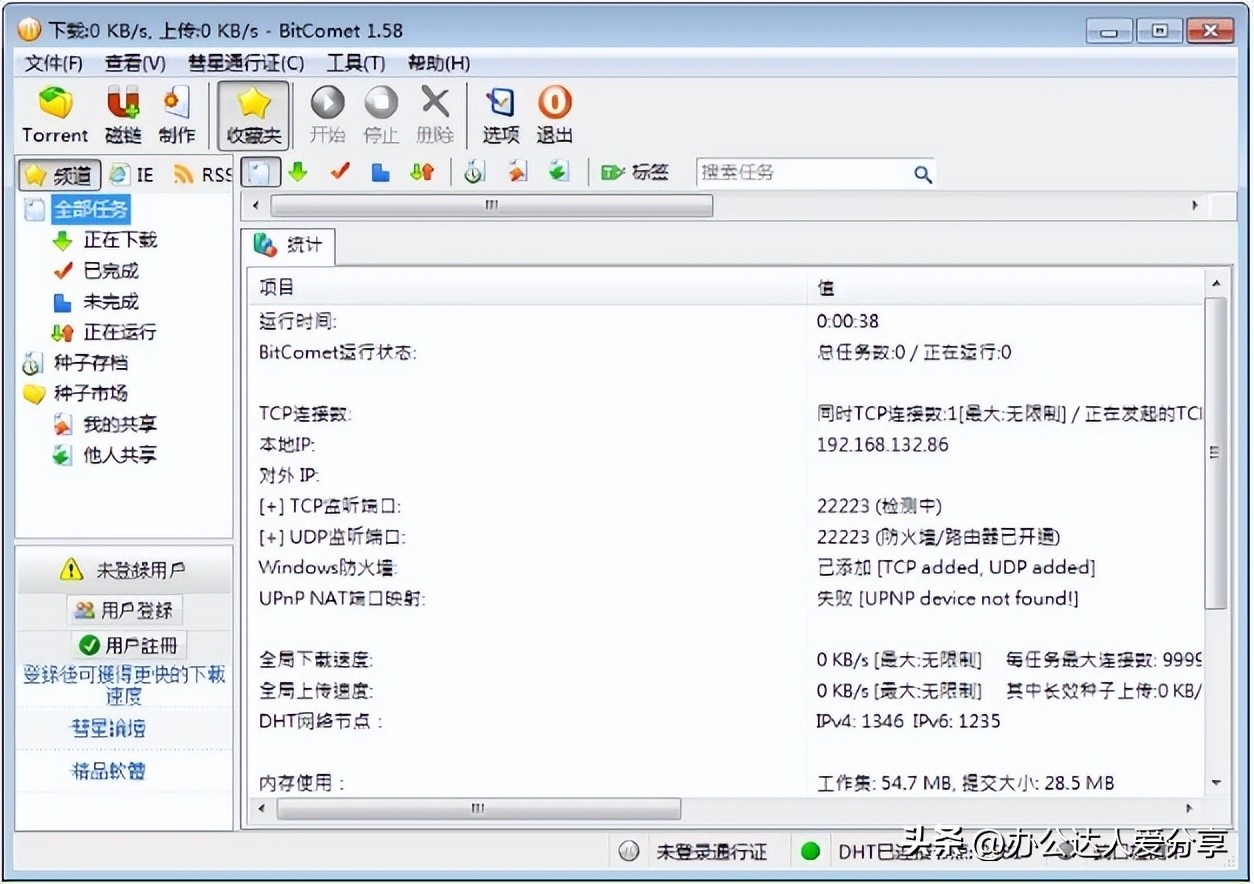The image size is (1254, 884).
Task: Click the torrent archive icon in filter bar
Action: 474,172
